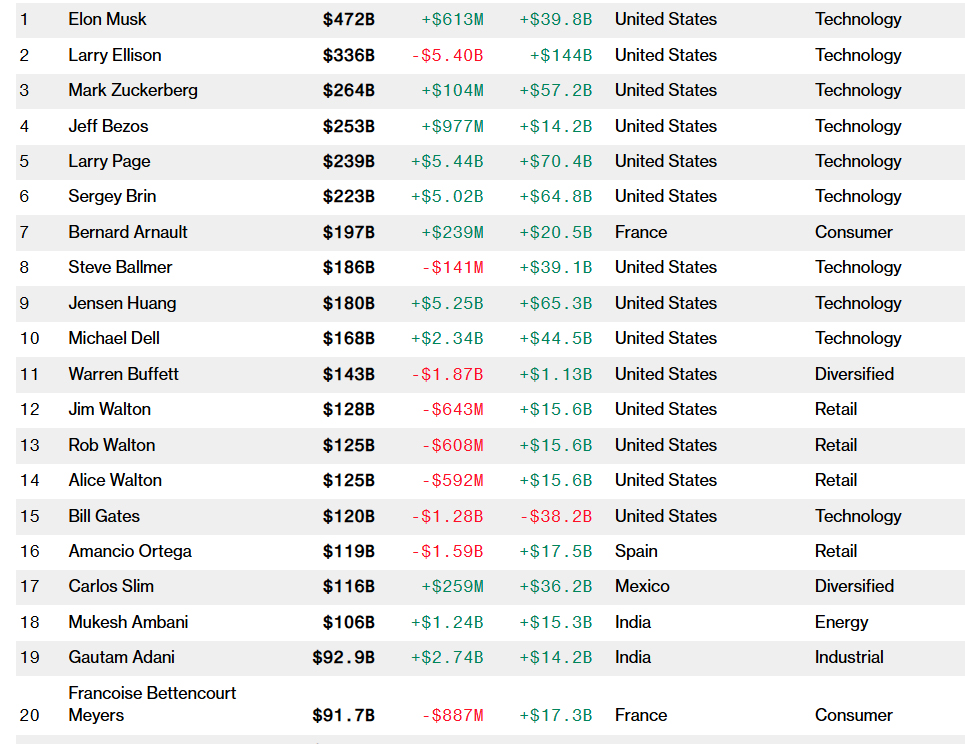The image size is (965, 744).
Task: Open Jensen Huang's profile
Action: coord(122,303)
